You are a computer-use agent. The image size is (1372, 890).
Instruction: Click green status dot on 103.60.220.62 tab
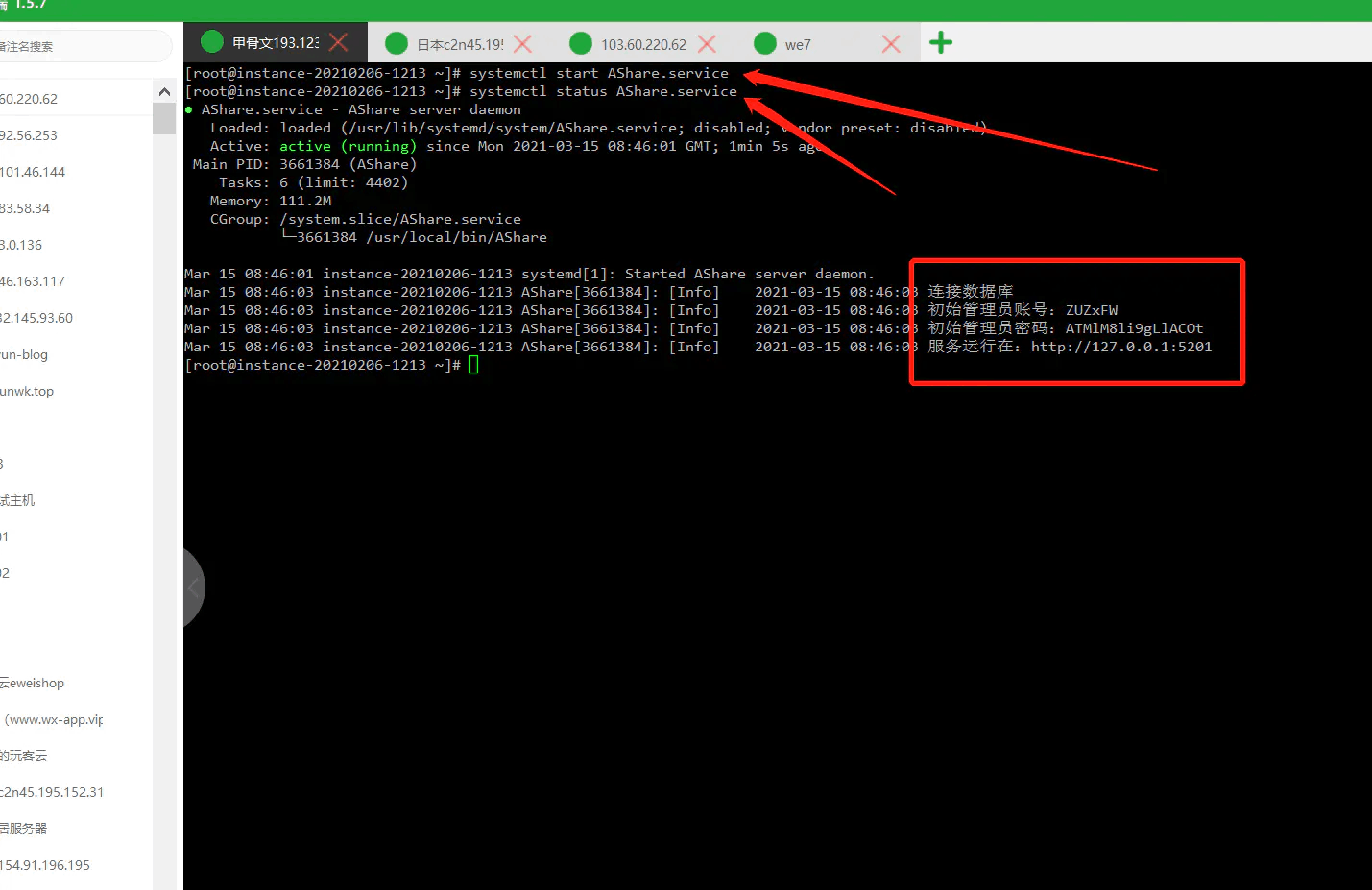point(581,44)
